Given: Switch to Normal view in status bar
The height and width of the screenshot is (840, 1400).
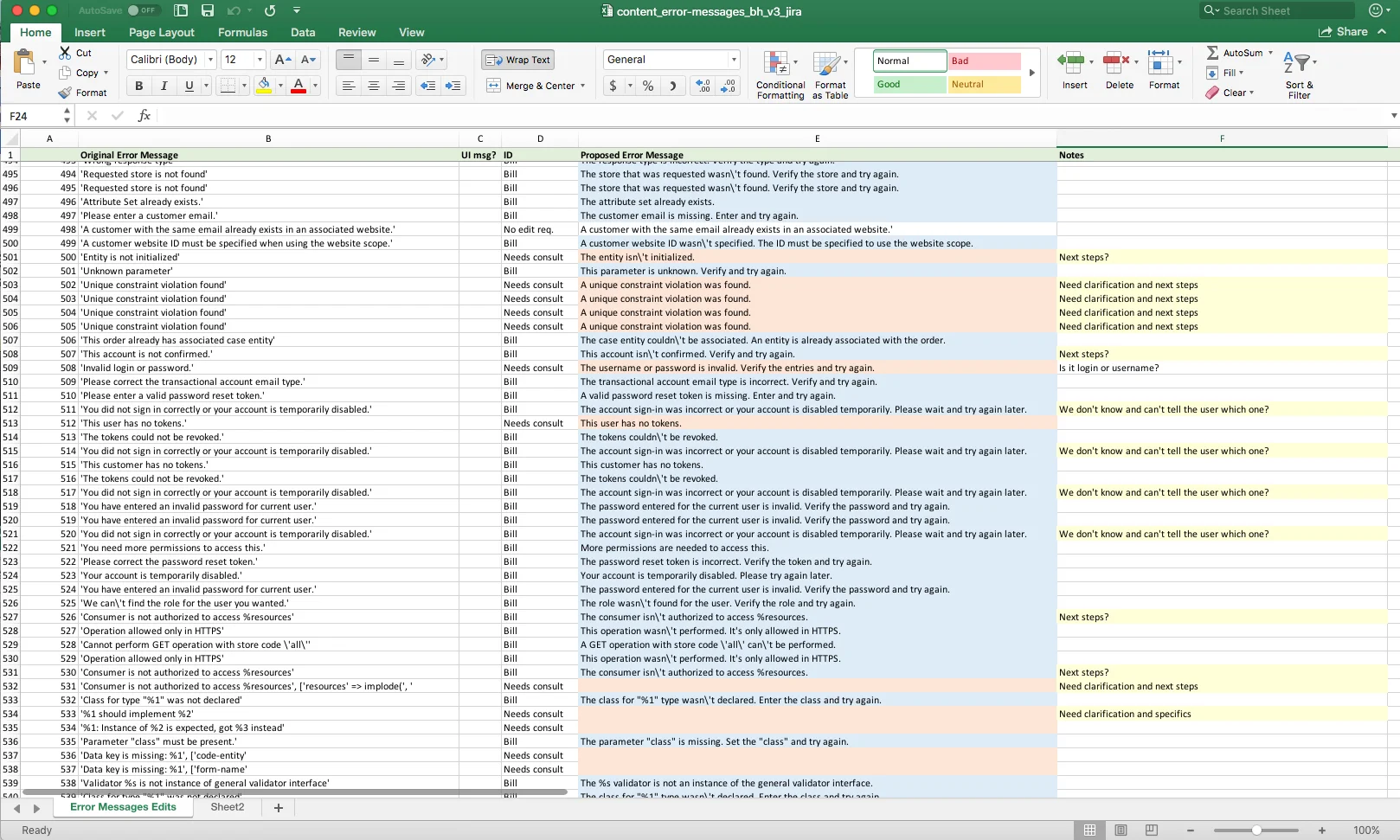Looking at the screenshot, I should [x=1090, y=830].
